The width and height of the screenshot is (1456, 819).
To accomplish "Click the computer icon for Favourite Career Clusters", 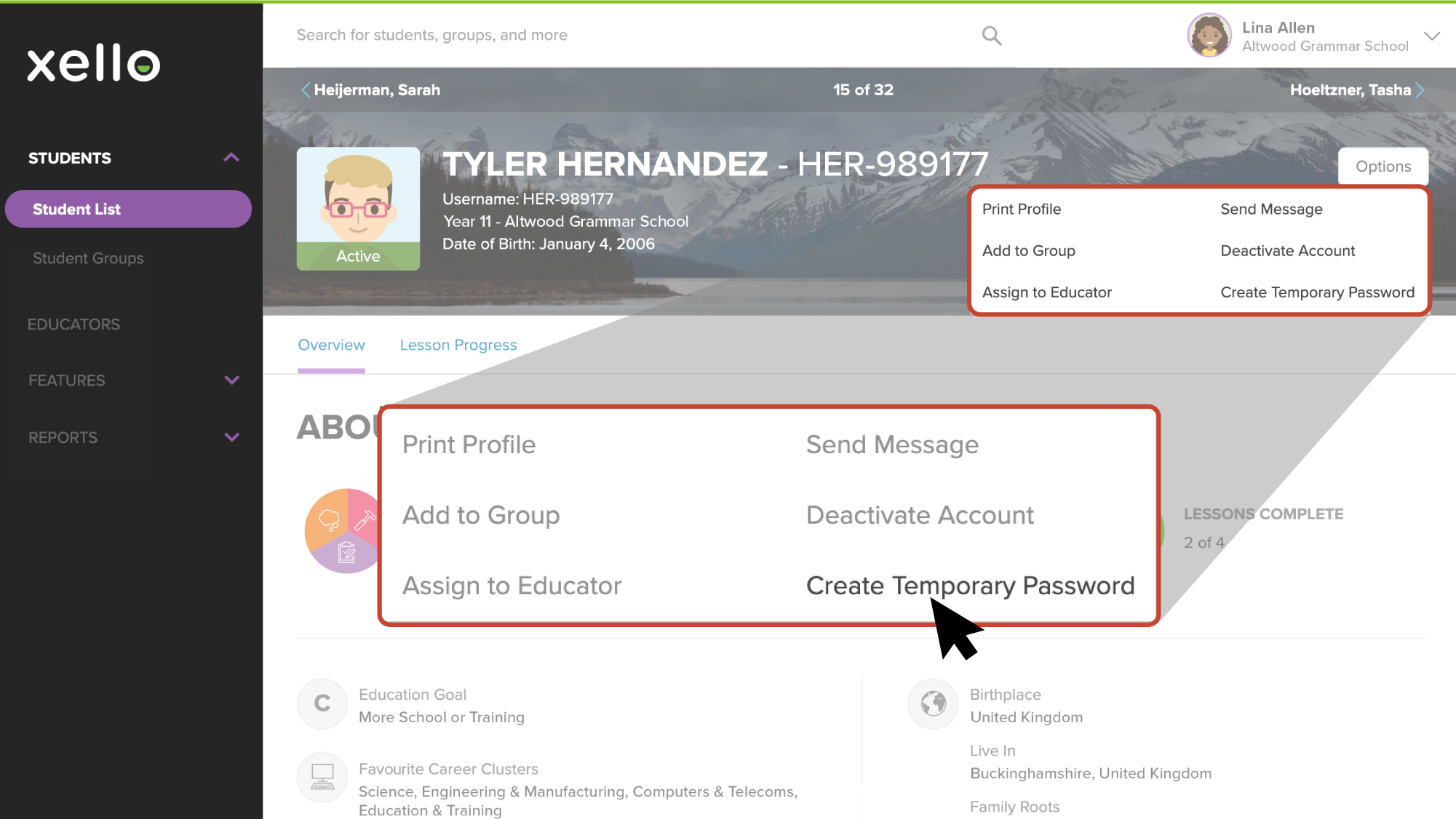I will (322, 777).
